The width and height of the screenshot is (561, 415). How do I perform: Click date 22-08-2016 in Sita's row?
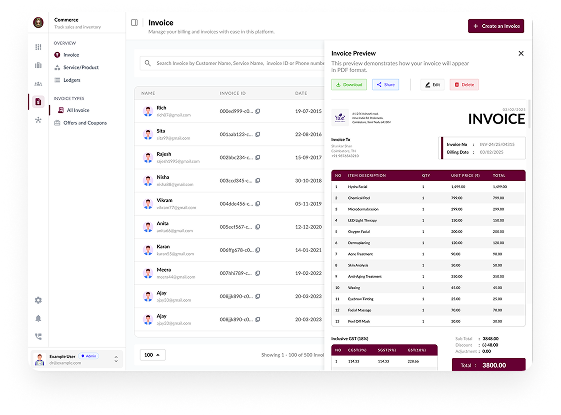click(x=308, y=135)
